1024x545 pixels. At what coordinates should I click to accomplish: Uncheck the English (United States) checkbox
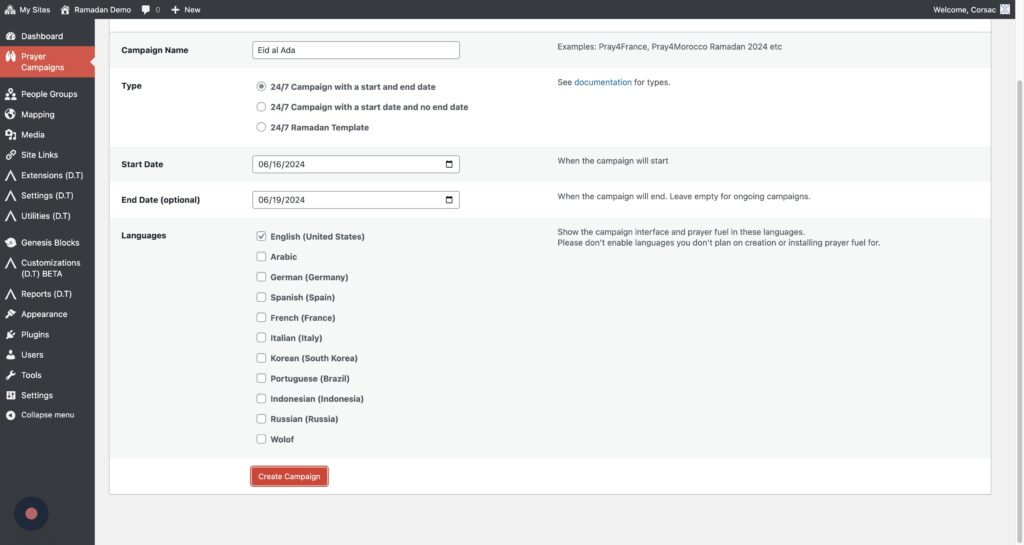point(261,237)
